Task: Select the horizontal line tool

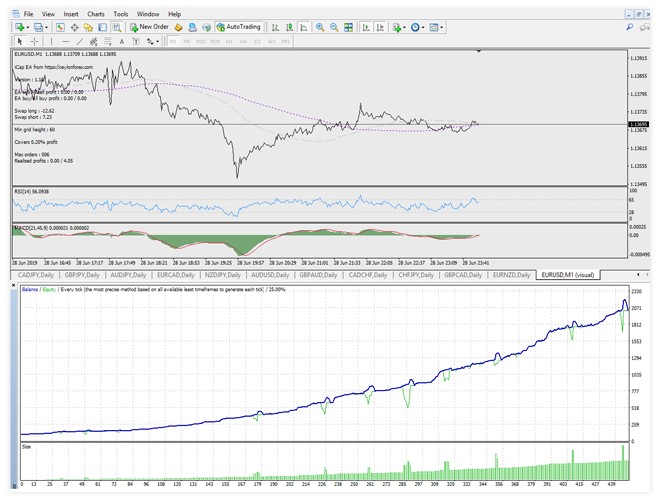Action: coord(66,41)
